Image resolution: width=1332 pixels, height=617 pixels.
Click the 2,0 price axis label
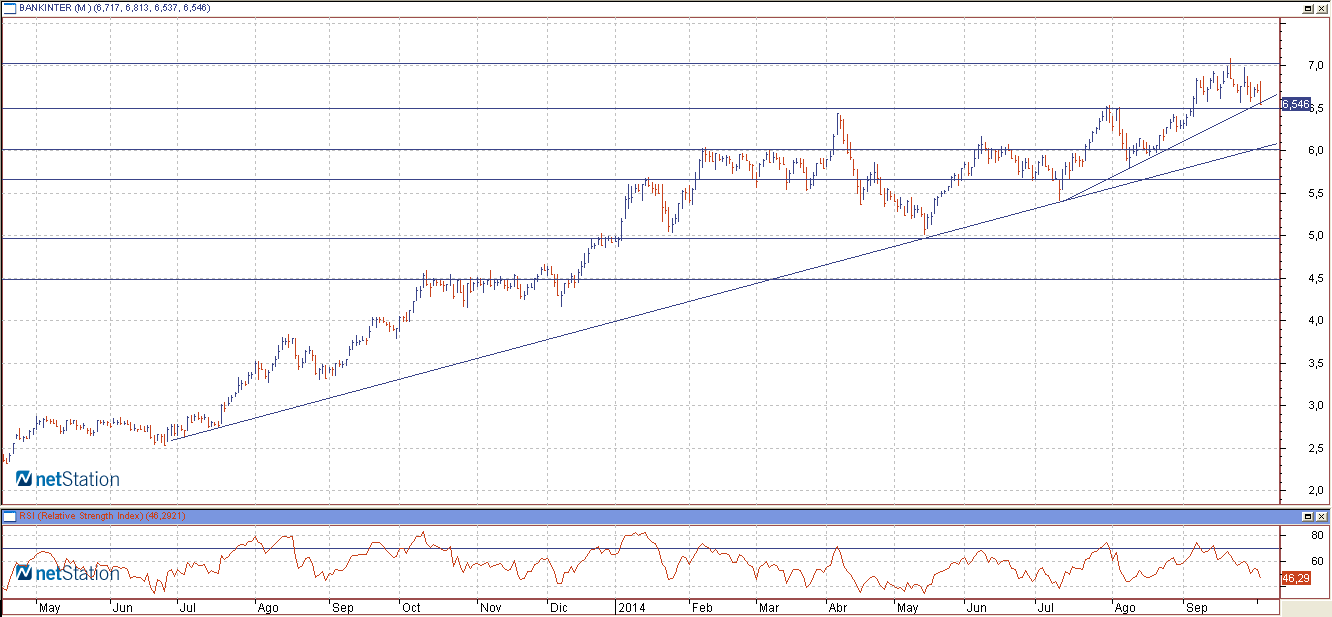click(1315, 491)
